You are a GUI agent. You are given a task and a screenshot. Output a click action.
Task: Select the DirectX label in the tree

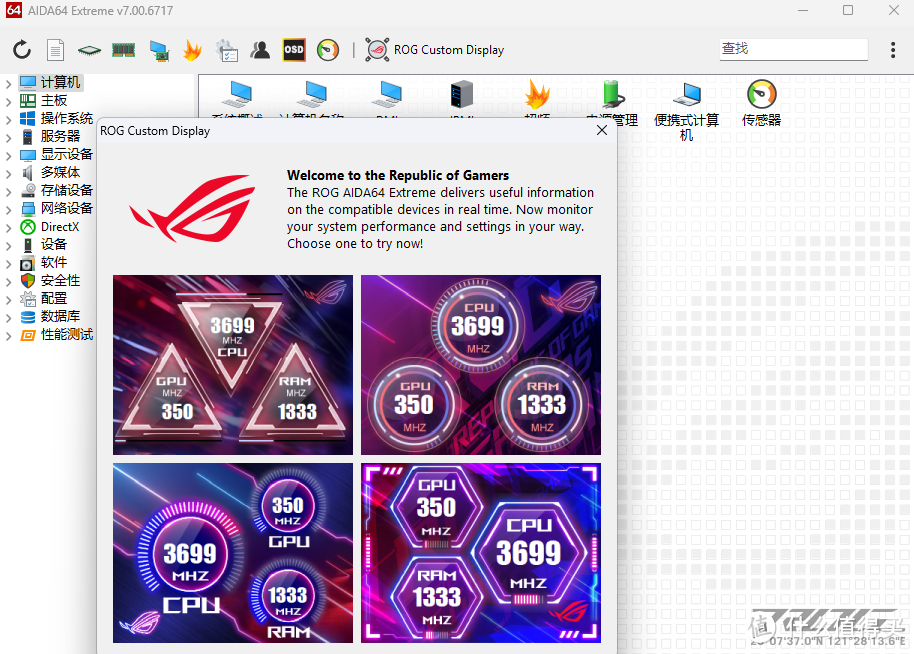pyautogui.click(x=60, y=227)
